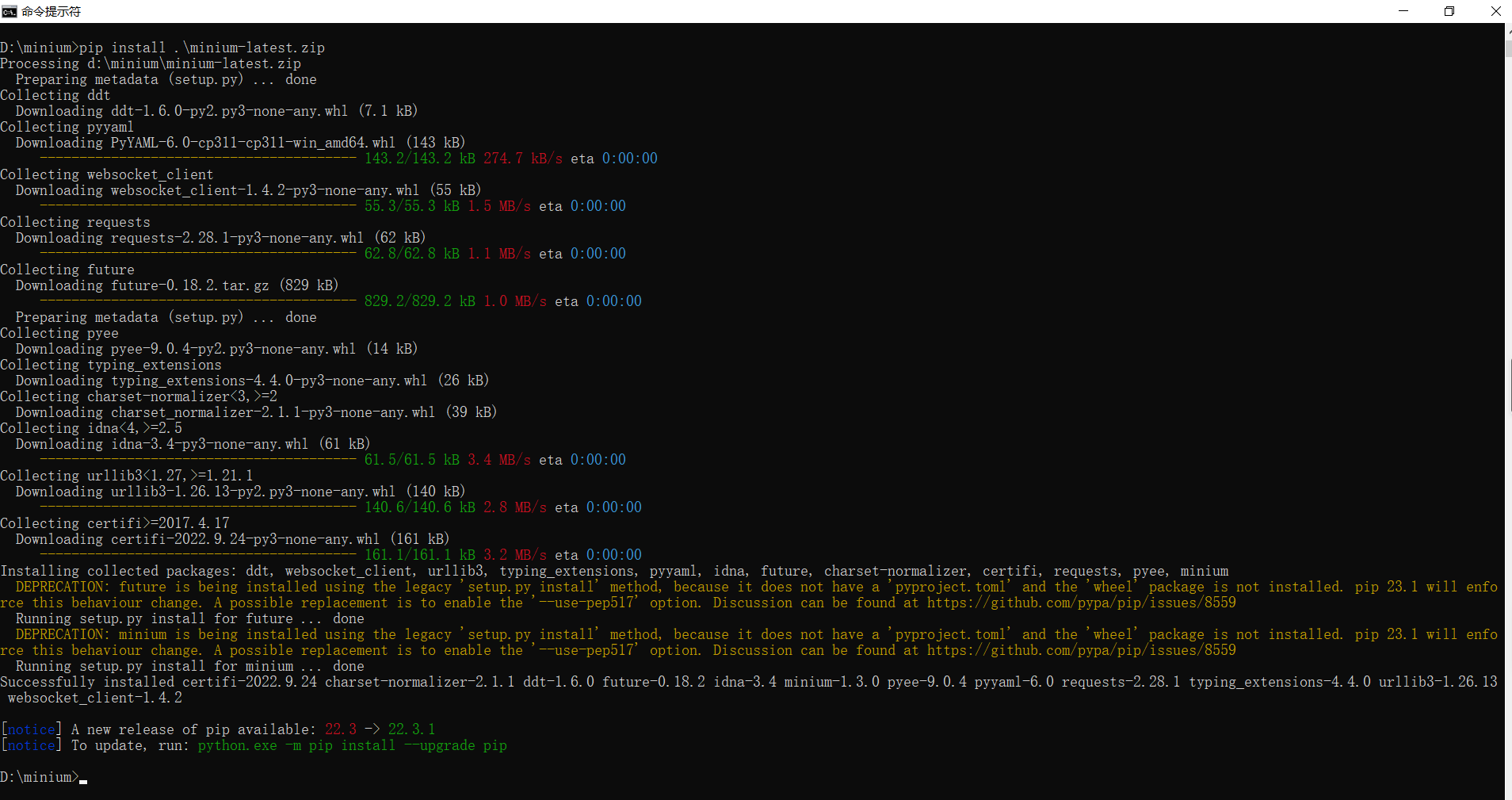This screenshot has width=1512, height=800.
Task: Select the 'Collecting requests' line
Action: pyautogui.click(x=75, y=222)
